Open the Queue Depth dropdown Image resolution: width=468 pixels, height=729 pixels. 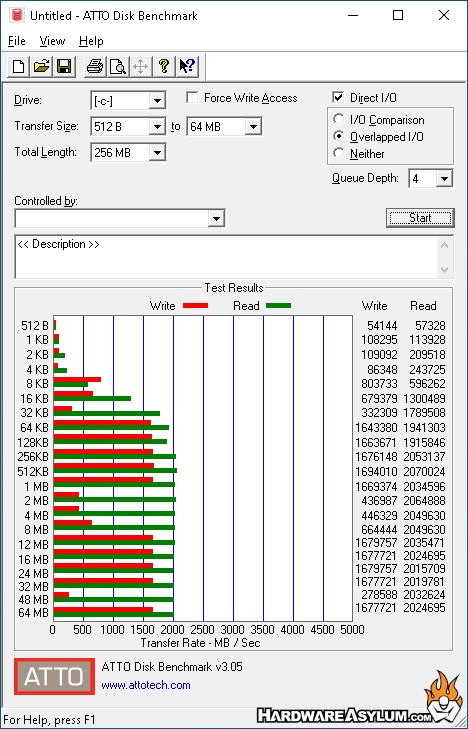click(x=444, y=179)
